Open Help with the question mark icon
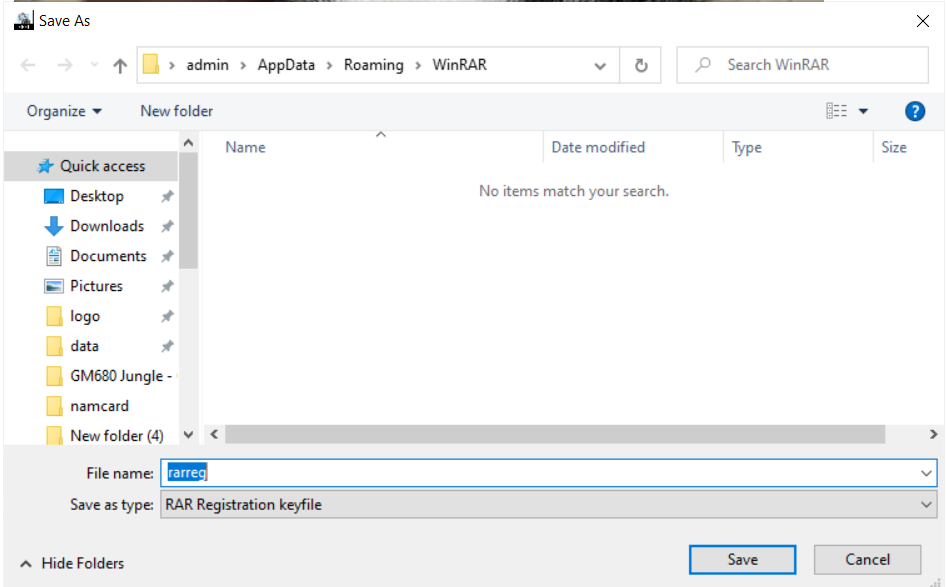 tap(915, 112)
